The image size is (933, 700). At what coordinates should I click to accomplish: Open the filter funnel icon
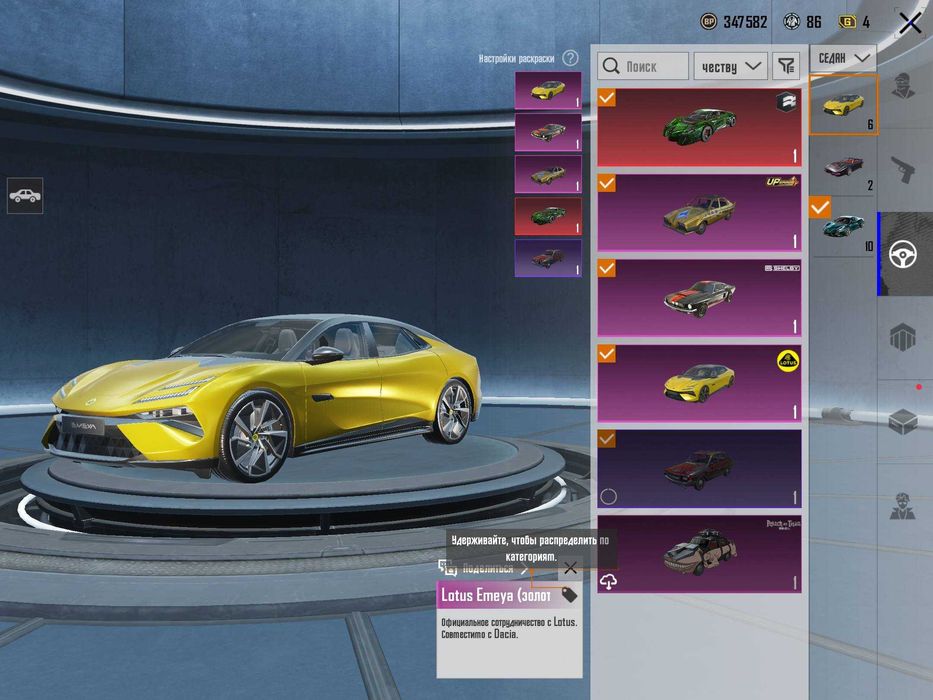click(x=786, y=66)
